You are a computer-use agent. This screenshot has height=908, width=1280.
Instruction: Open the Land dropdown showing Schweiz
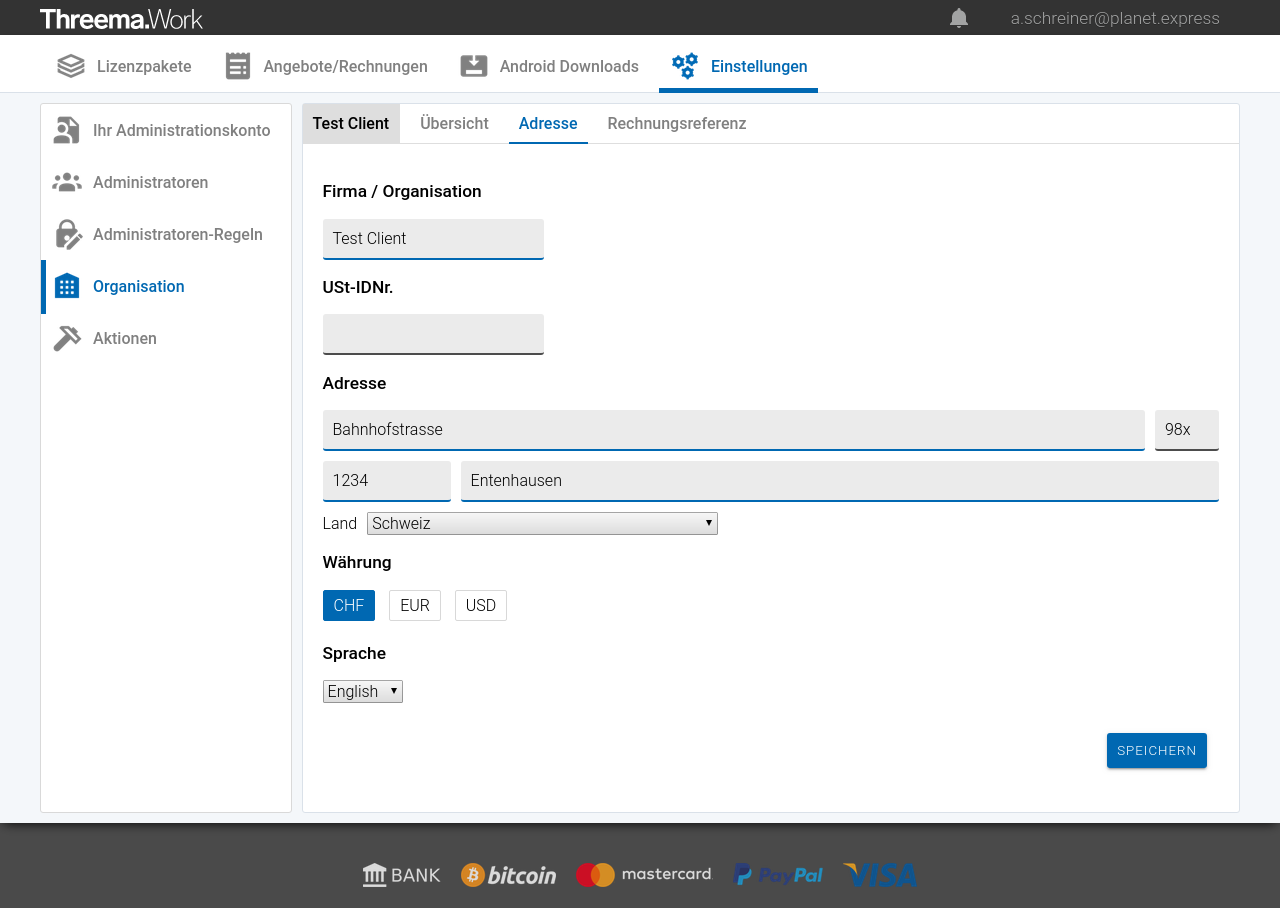[542, 523]
